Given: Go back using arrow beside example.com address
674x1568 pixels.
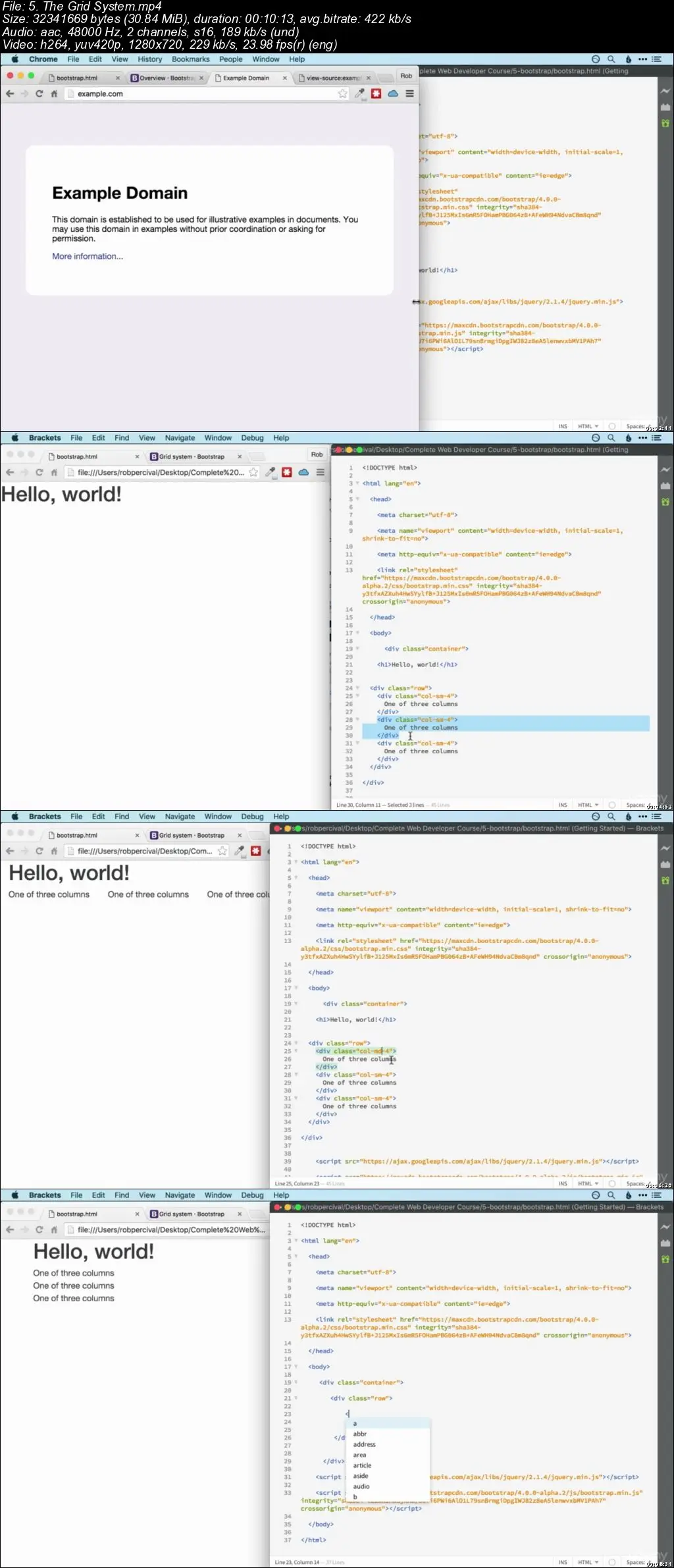Looking at the screenshot, I should click(10, 94).
